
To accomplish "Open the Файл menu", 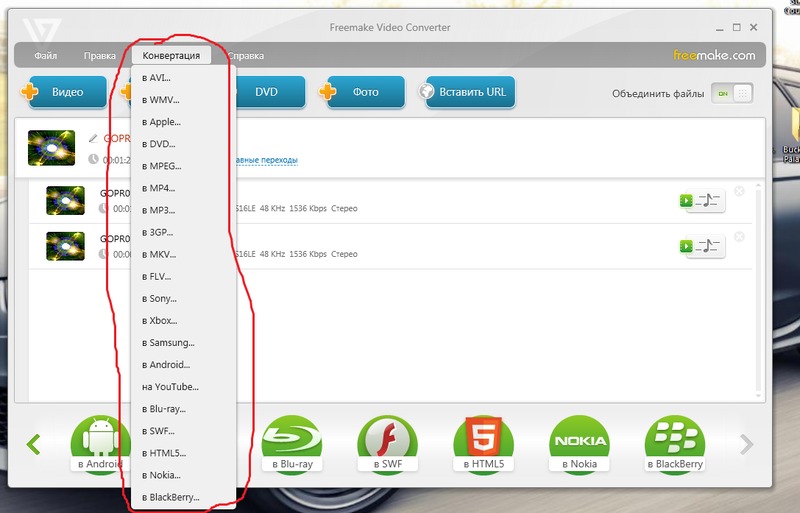I will tap(45, 56).
